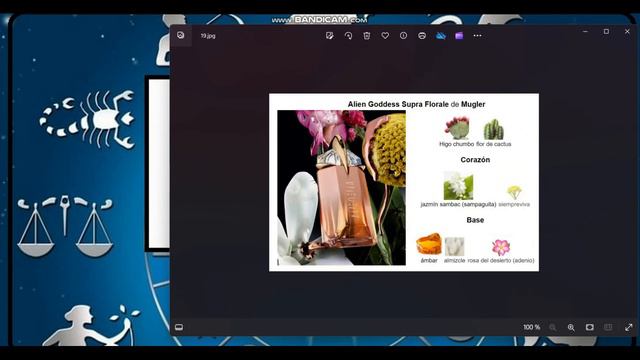Close the Photos window

pos(627,31)
